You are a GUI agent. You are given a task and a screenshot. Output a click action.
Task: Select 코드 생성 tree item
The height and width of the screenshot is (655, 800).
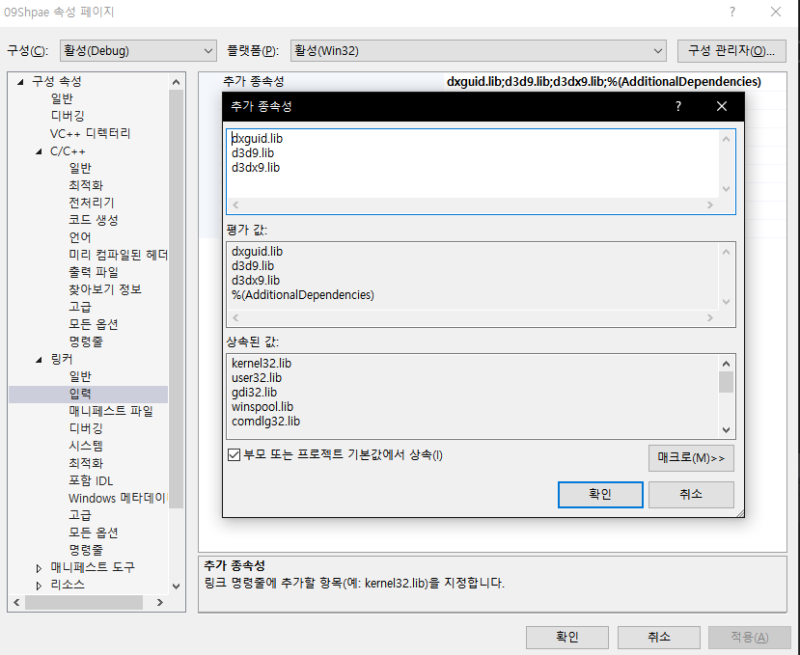(93, 220)
